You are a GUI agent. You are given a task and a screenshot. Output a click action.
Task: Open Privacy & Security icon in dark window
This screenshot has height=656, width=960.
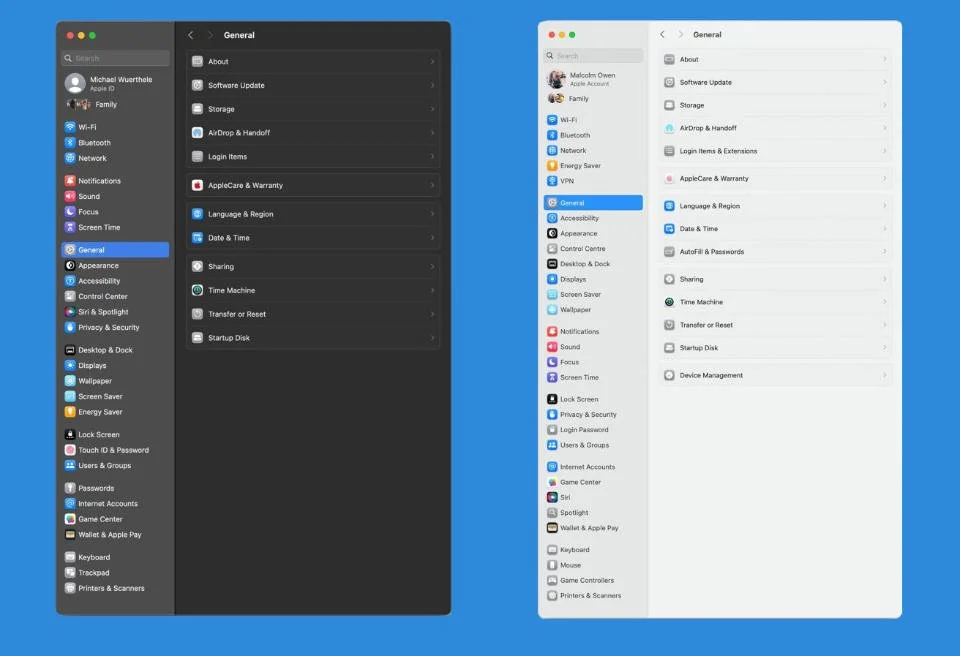tap(70, 327)
